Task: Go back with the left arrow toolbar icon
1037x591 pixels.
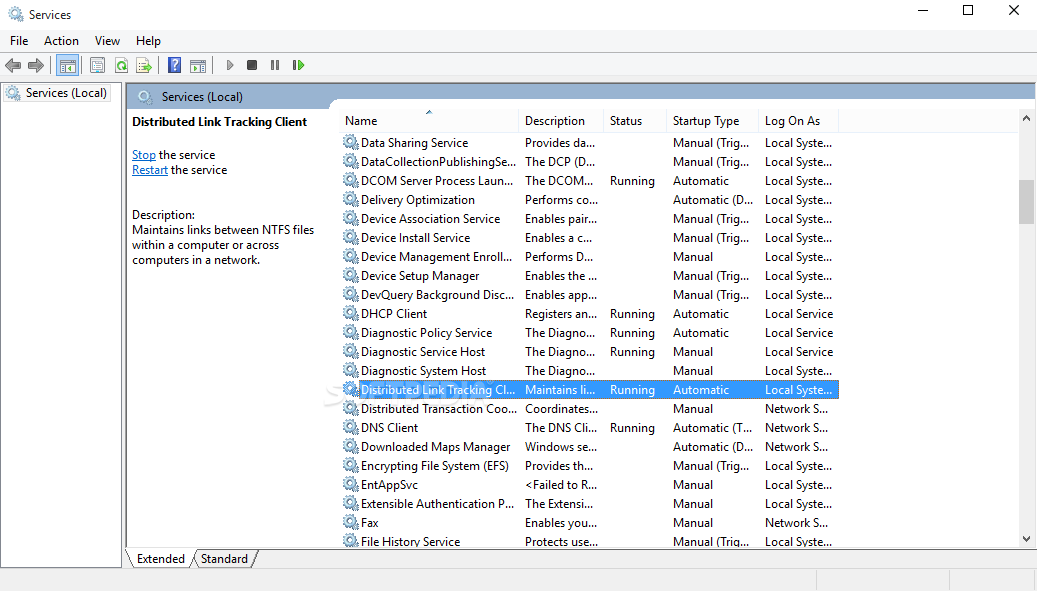Action: click(13, 65)
